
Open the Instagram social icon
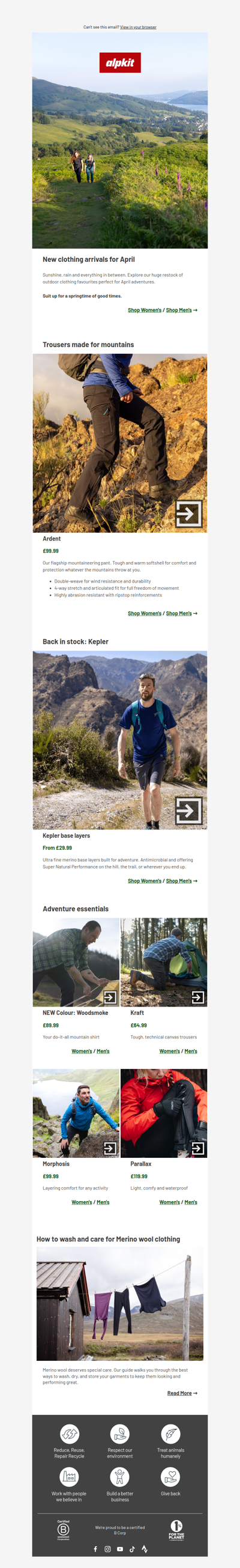[107, 1549]
